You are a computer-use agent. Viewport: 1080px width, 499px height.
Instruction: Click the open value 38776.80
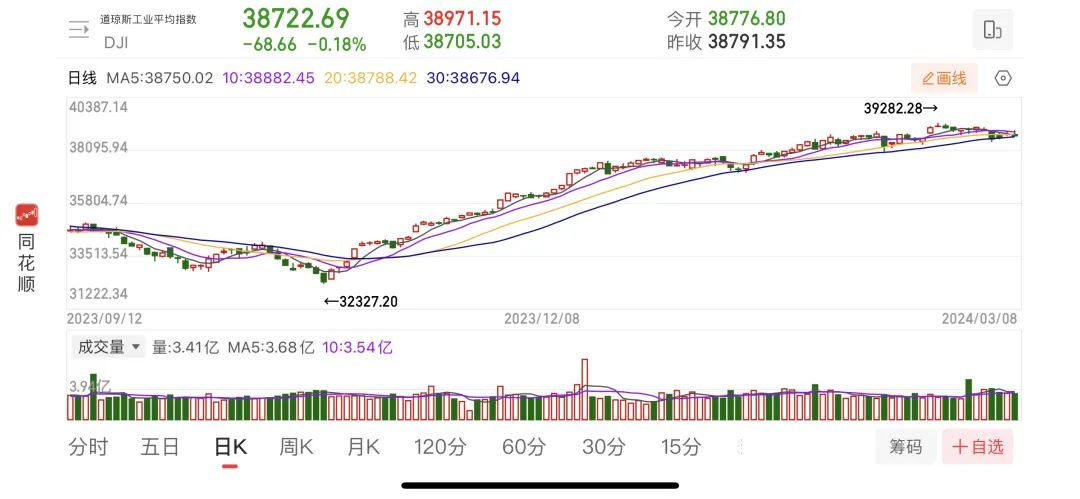point(747,19)
